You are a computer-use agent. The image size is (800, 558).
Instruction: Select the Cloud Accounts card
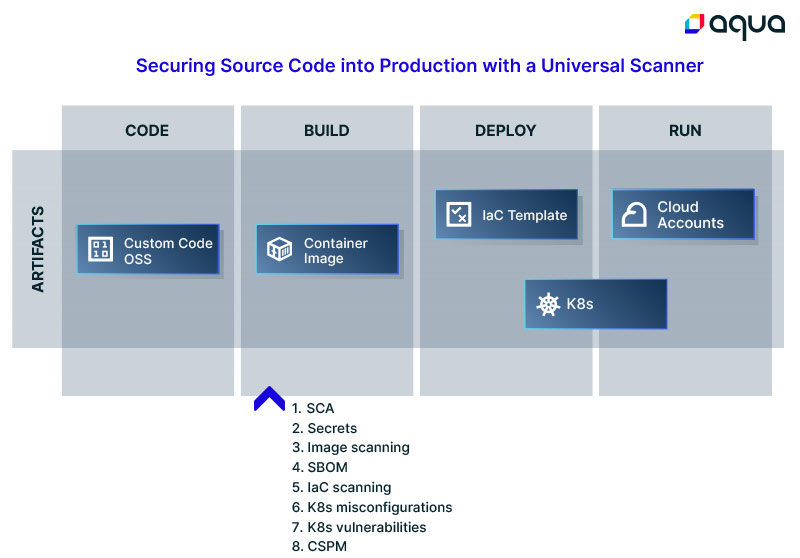click(683, 214)
